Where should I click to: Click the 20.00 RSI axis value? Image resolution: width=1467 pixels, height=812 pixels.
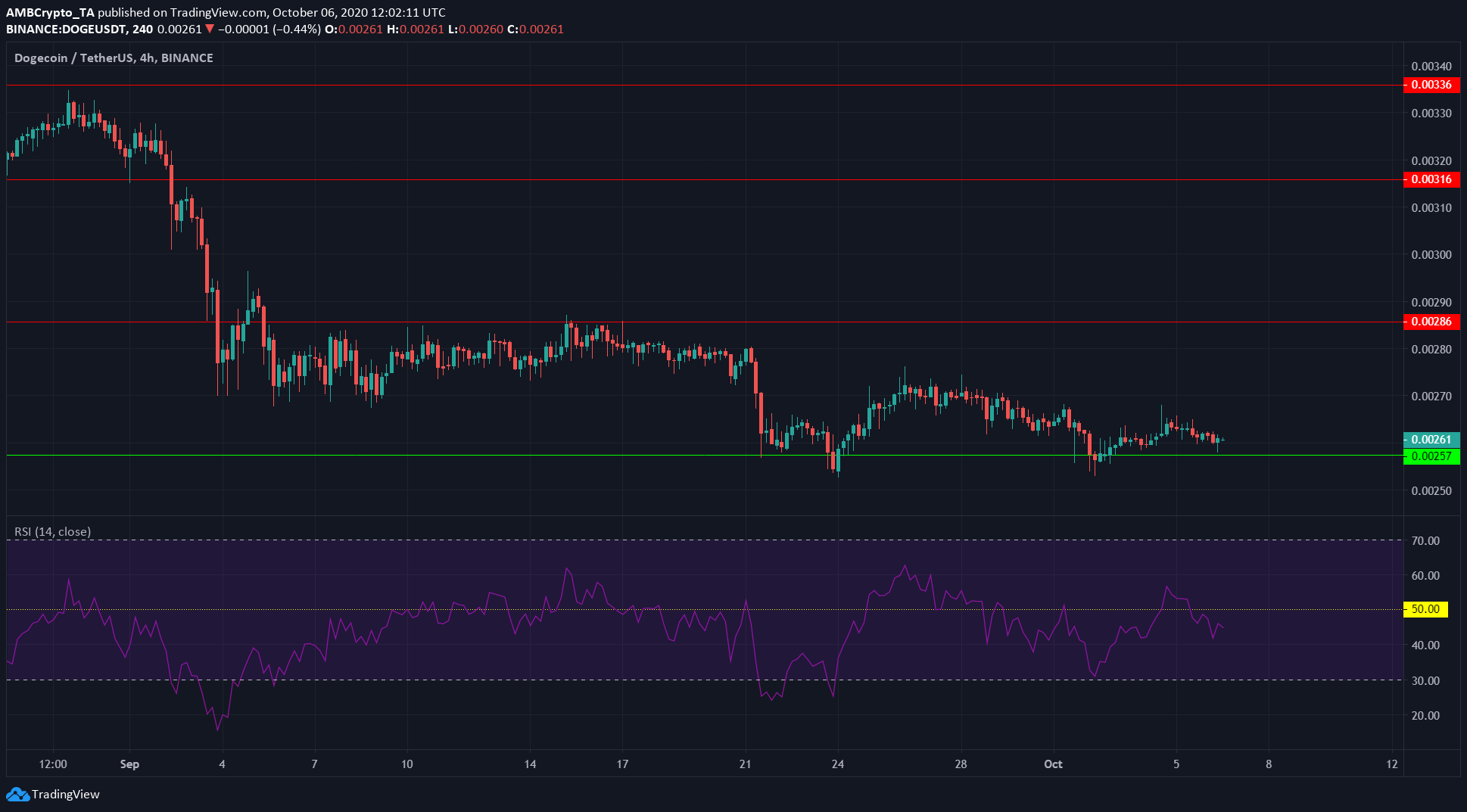pos(1425,716)
